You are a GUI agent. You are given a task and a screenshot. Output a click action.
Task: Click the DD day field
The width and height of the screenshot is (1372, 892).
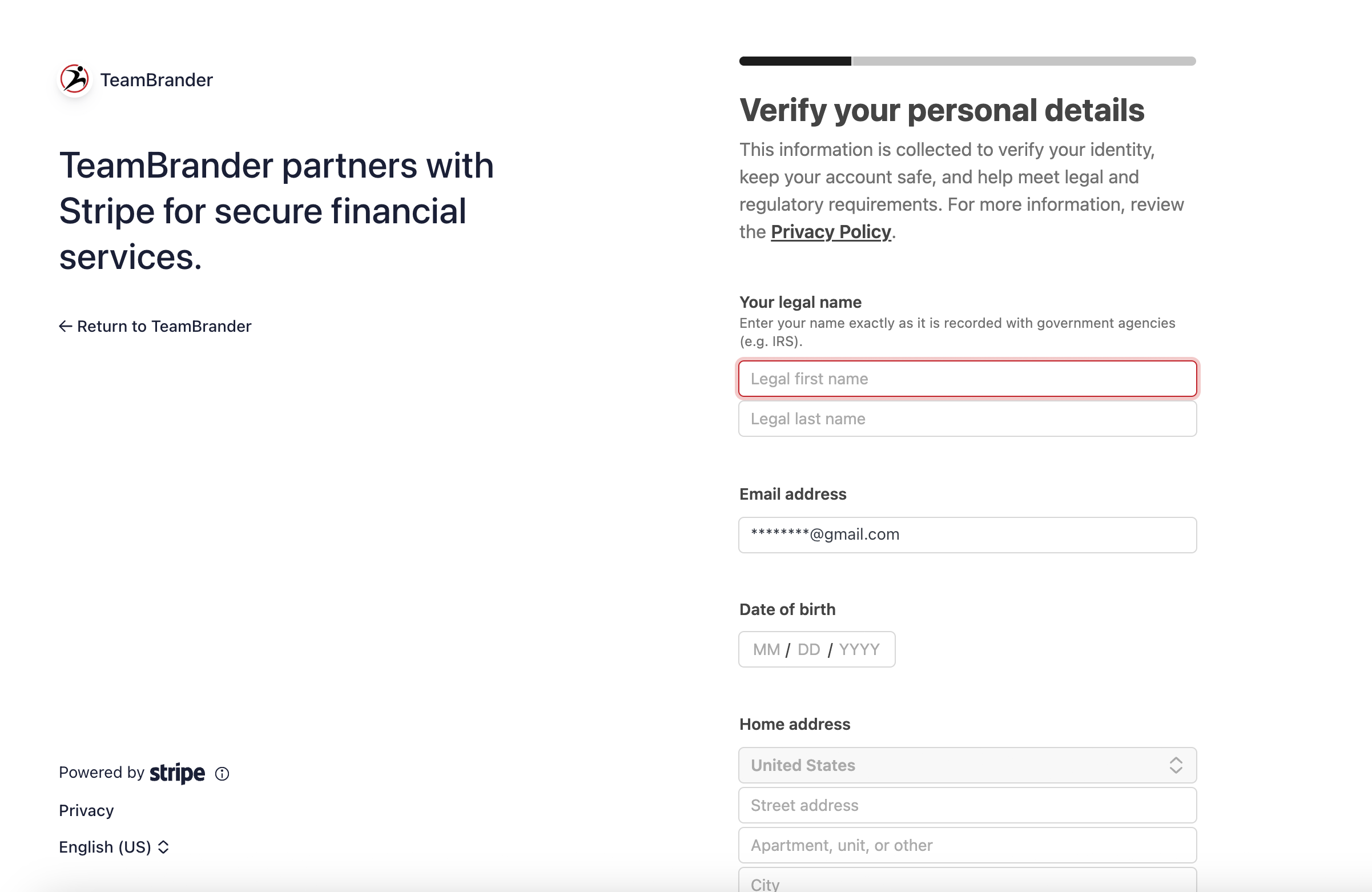click(x=808, y=650)
